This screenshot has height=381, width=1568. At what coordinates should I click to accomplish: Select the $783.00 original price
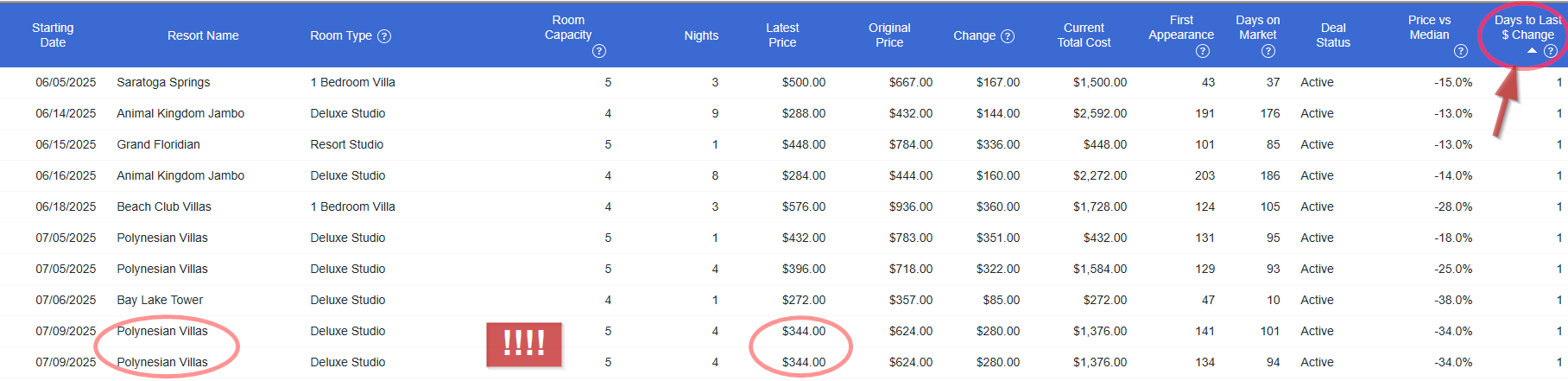click(911, 238)
